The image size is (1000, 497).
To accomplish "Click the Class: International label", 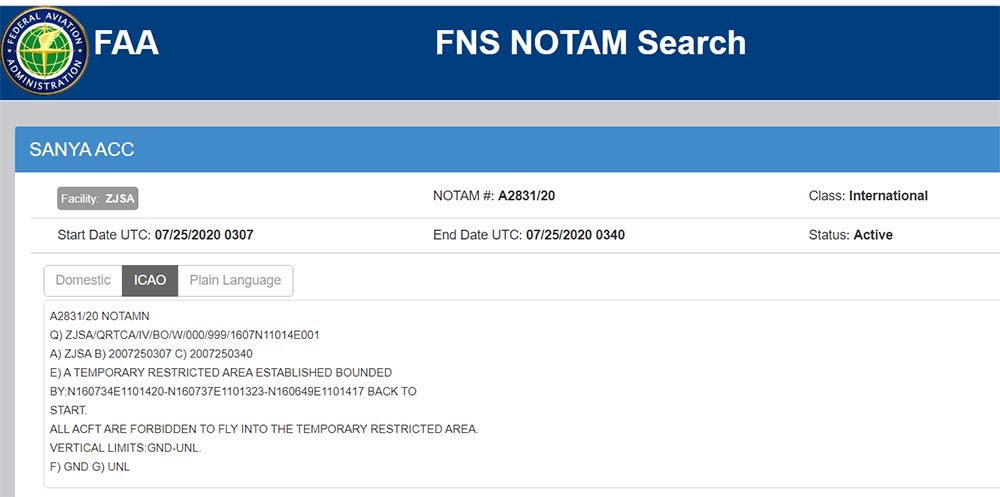I will click(x=868, y=196).
